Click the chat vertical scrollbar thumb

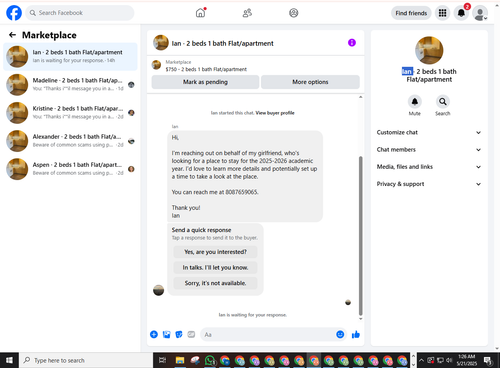(x=360, y=236)
